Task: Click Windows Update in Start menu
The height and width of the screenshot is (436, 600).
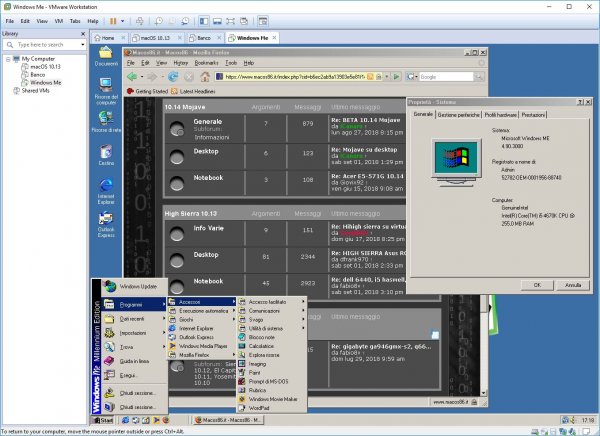Action: pyautogui.click(x=135, y=286)
